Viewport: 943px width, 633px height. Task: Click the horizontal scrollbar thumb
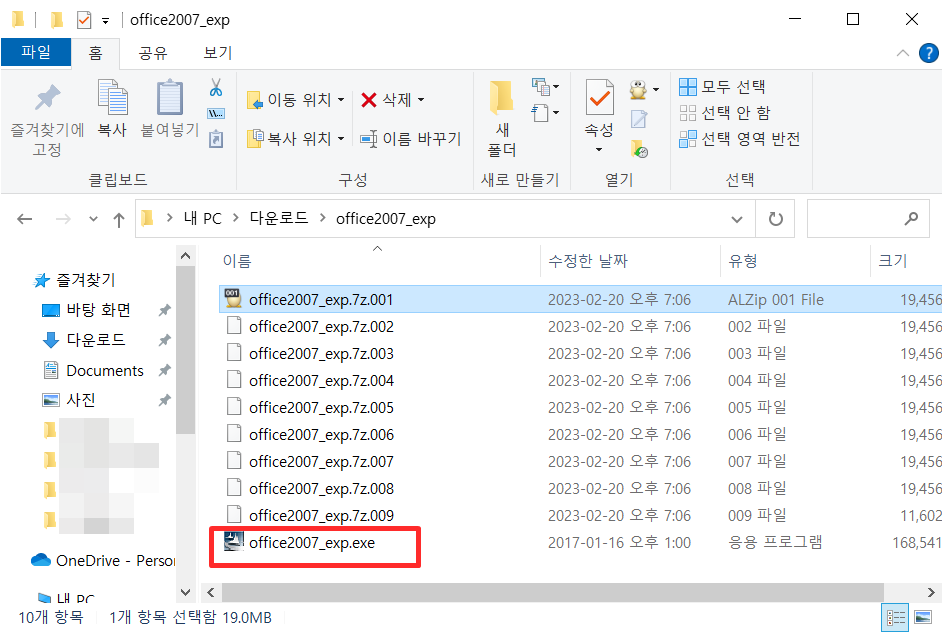(553, 592)
